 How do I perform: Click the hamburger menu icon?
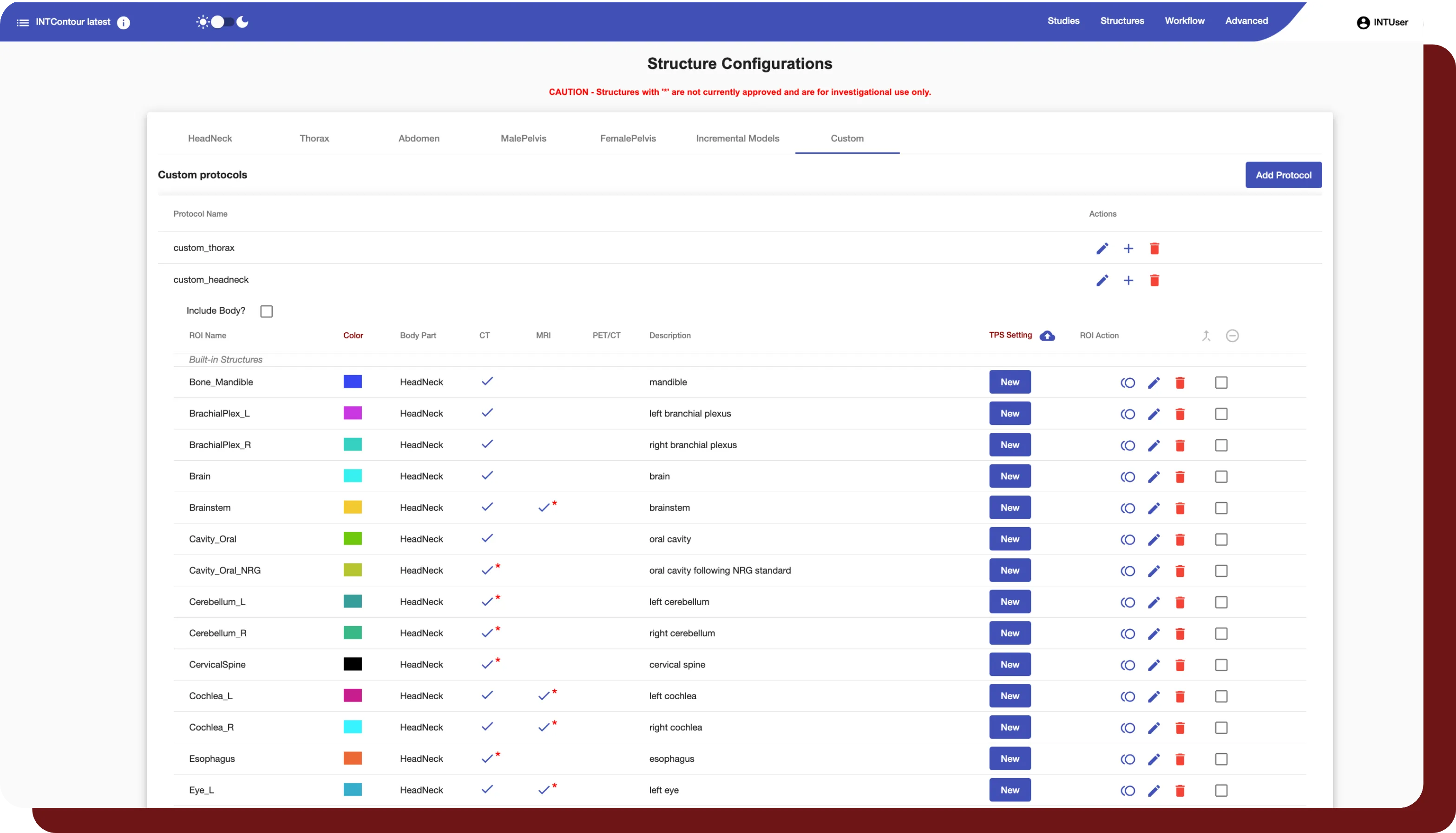22,23
